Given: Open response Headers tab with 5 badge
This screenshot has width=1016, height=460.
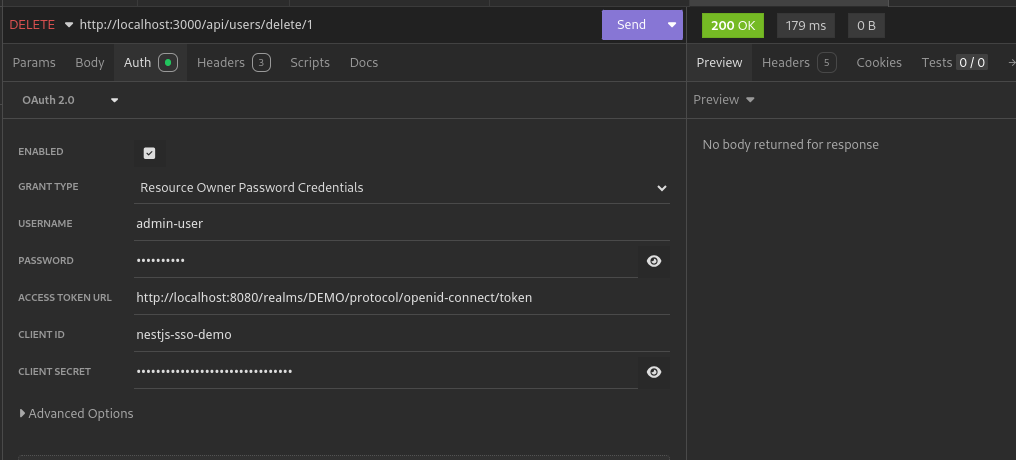Looking at the screenshot, I should [799, 63].
